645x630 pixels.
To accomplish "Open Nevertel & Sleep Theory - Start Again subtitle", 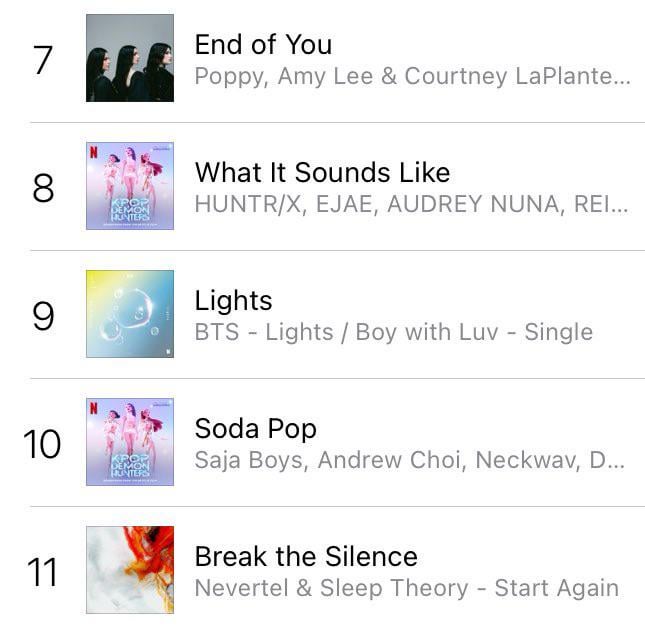I will tap(406, 588).
